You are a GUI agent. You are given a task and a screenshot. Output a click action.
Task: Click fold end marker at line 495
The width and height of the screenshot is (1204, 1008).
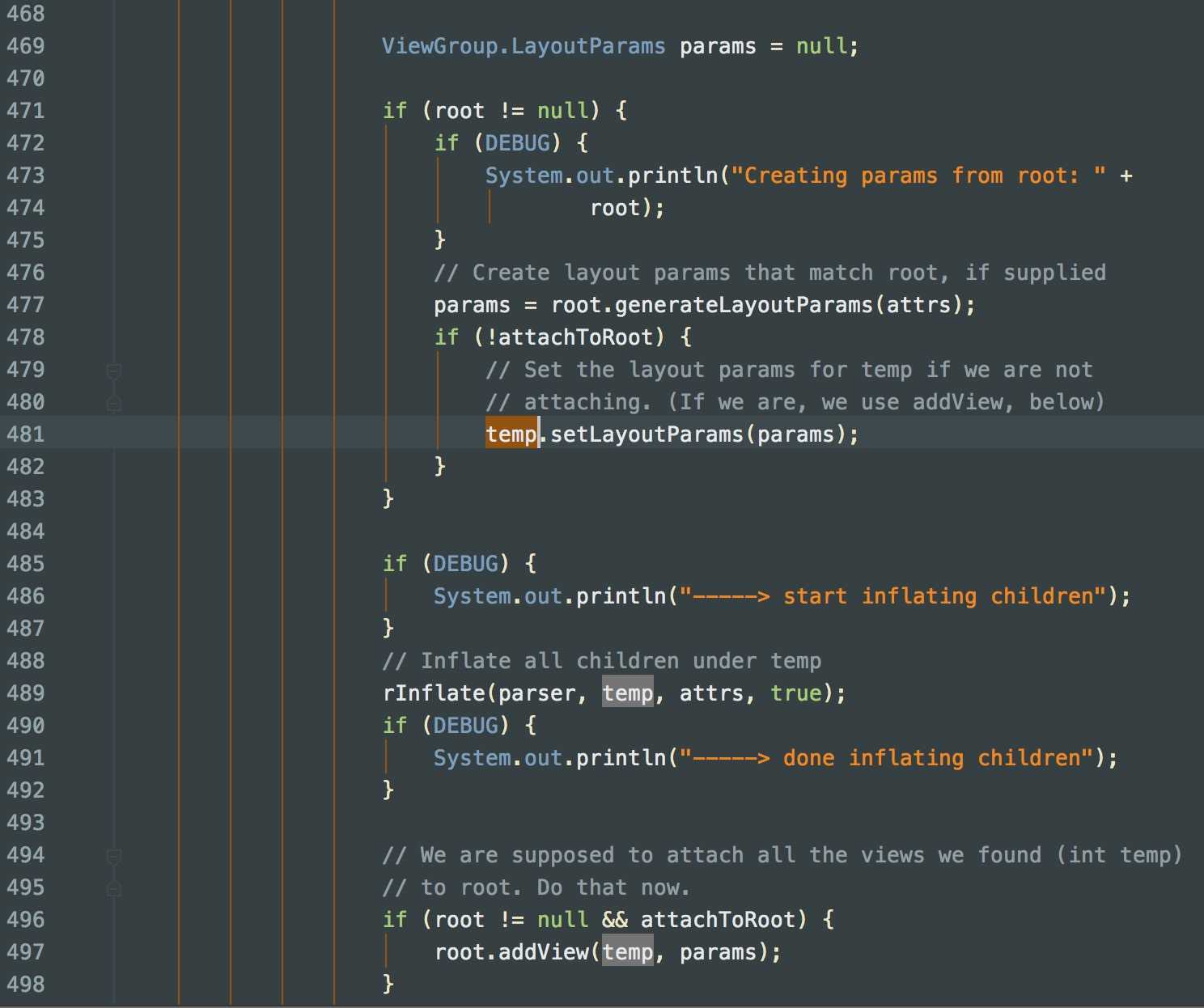click(x=114, y=887)
